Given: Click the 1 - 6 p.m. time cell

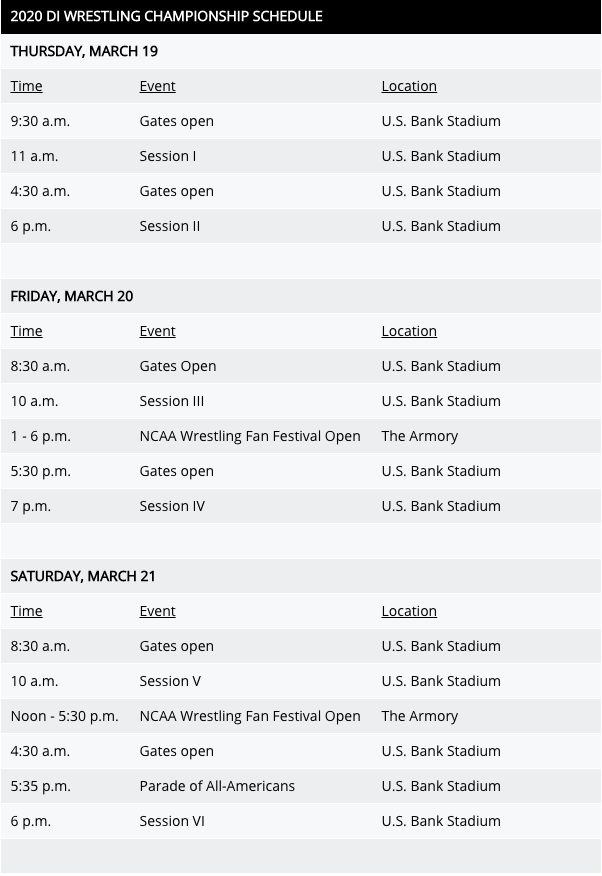Looking at the screenshot, I should 40,436.
